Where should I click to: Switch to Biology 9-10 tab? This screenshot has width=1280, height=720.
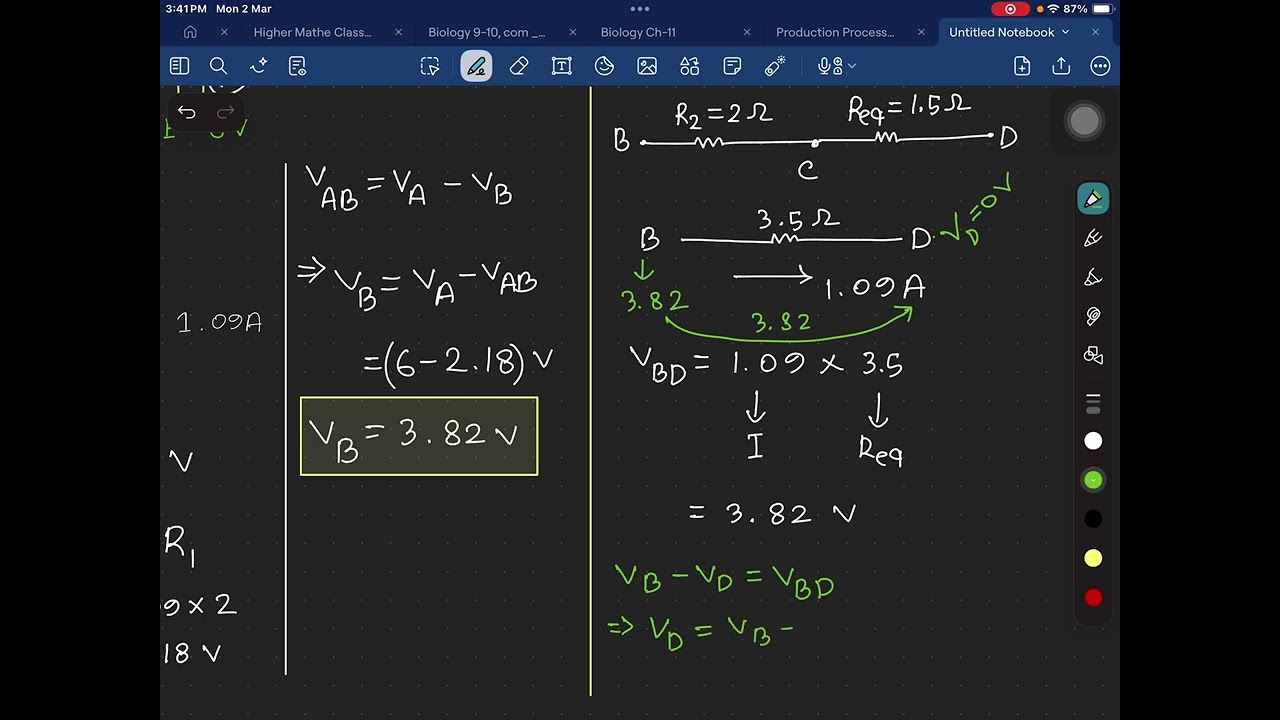click(x=487, y=32)
